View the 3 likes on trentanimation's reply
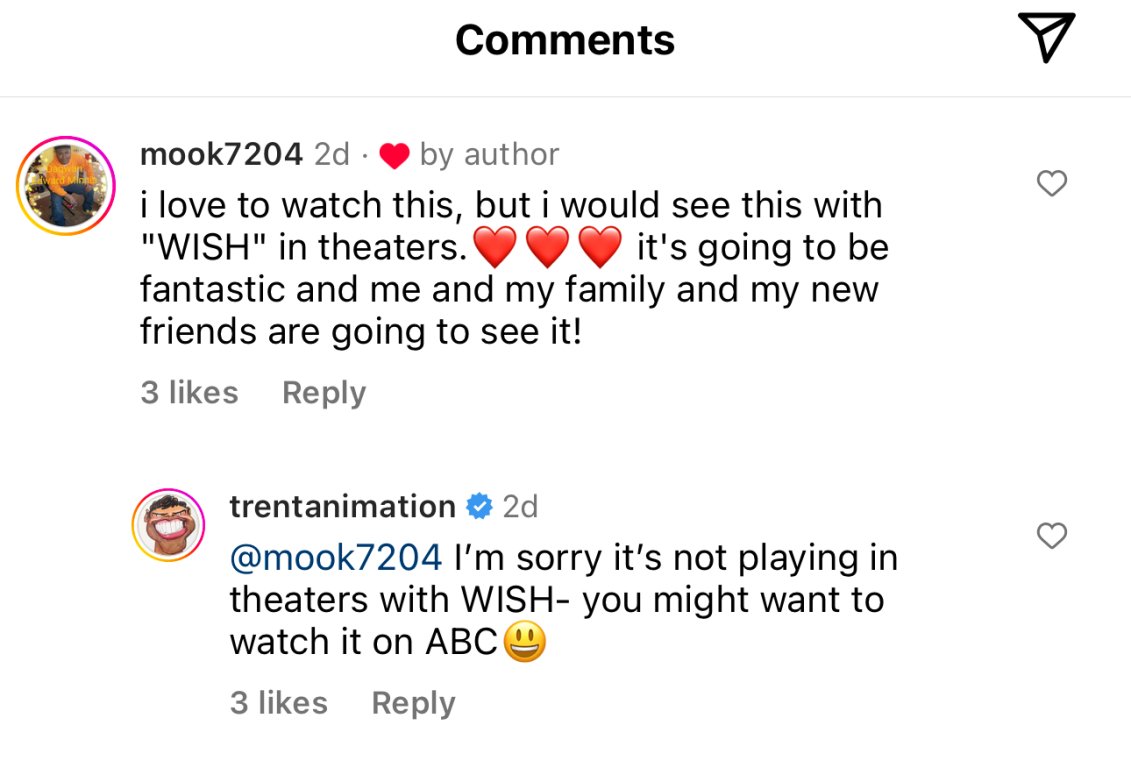 (278, 703)
